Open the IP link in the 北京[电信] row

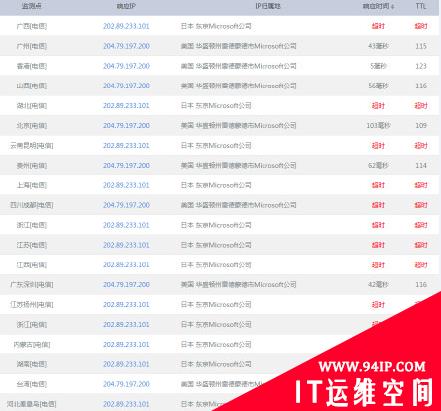[x=126, y=126]
